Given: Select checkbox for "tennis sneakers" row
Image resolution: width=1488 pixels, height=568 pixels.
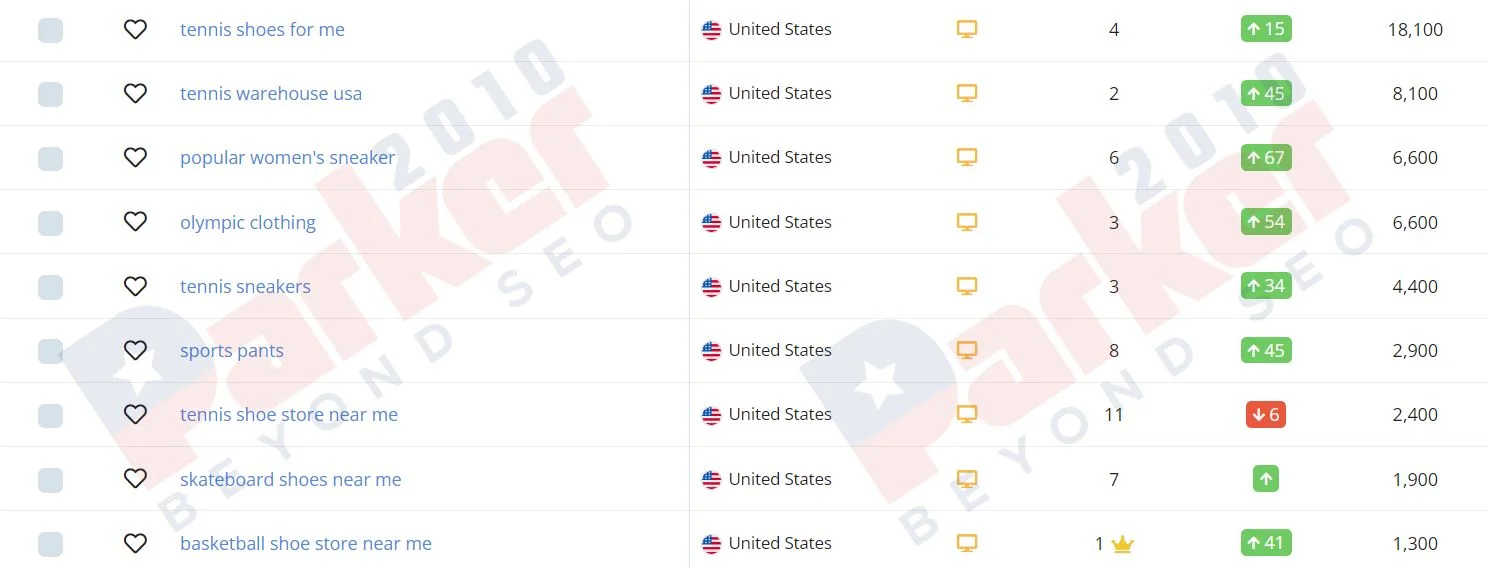Looking at the screenshot, I should (50, 287).
